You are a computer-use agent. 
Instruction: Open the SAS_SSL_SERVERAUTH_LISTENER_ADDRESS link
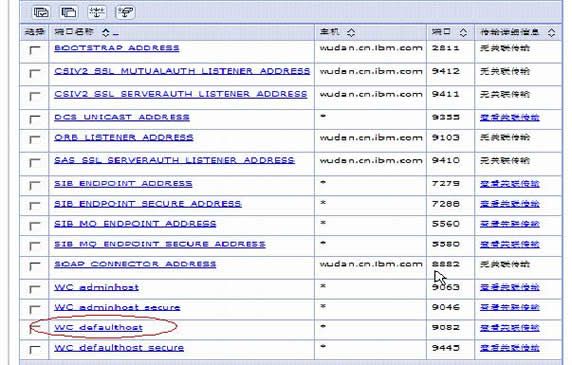pyautogui.click(x=174, y=160)
